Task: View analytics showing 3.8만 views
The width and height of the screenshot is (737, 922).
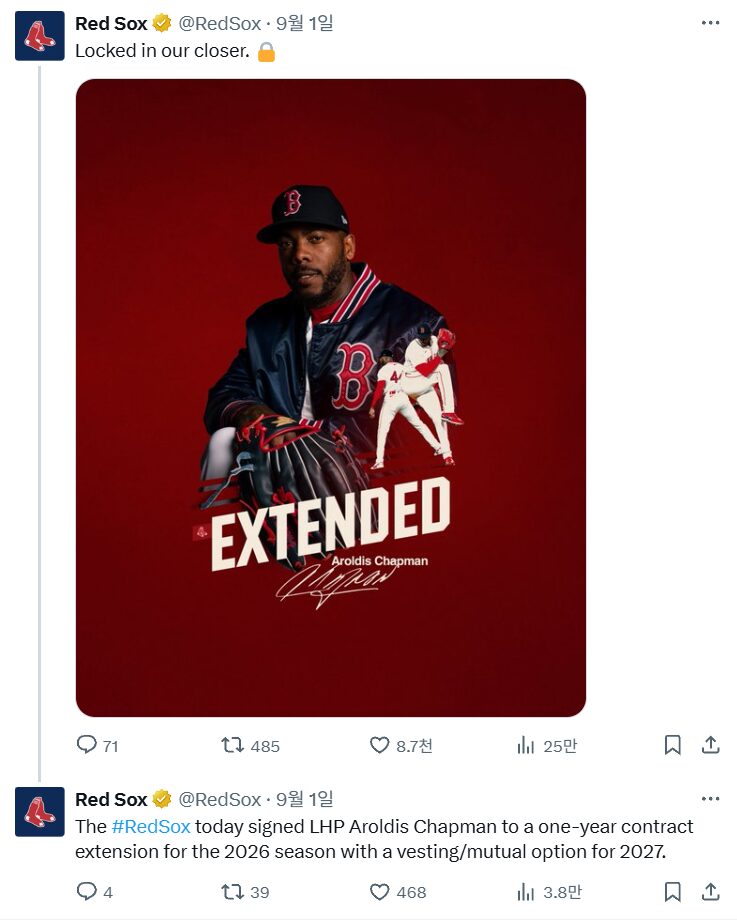Action: (x=525, y=892)
